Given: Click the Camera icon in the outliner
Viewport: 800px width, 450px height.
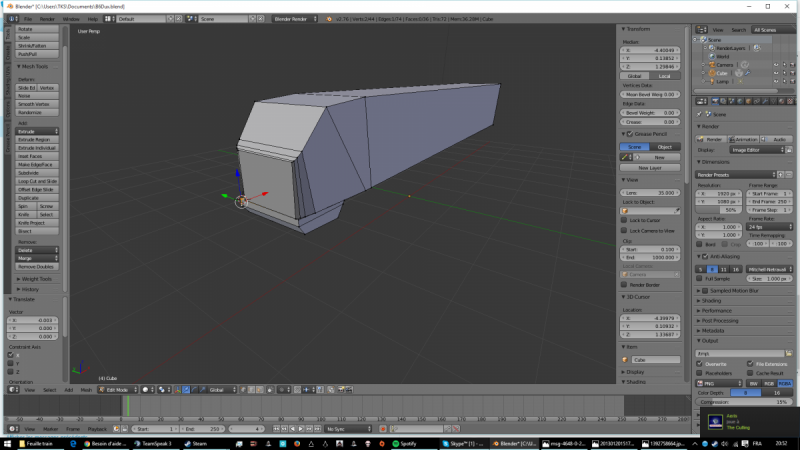Looking at the screenshot, I should click(712, 65).
